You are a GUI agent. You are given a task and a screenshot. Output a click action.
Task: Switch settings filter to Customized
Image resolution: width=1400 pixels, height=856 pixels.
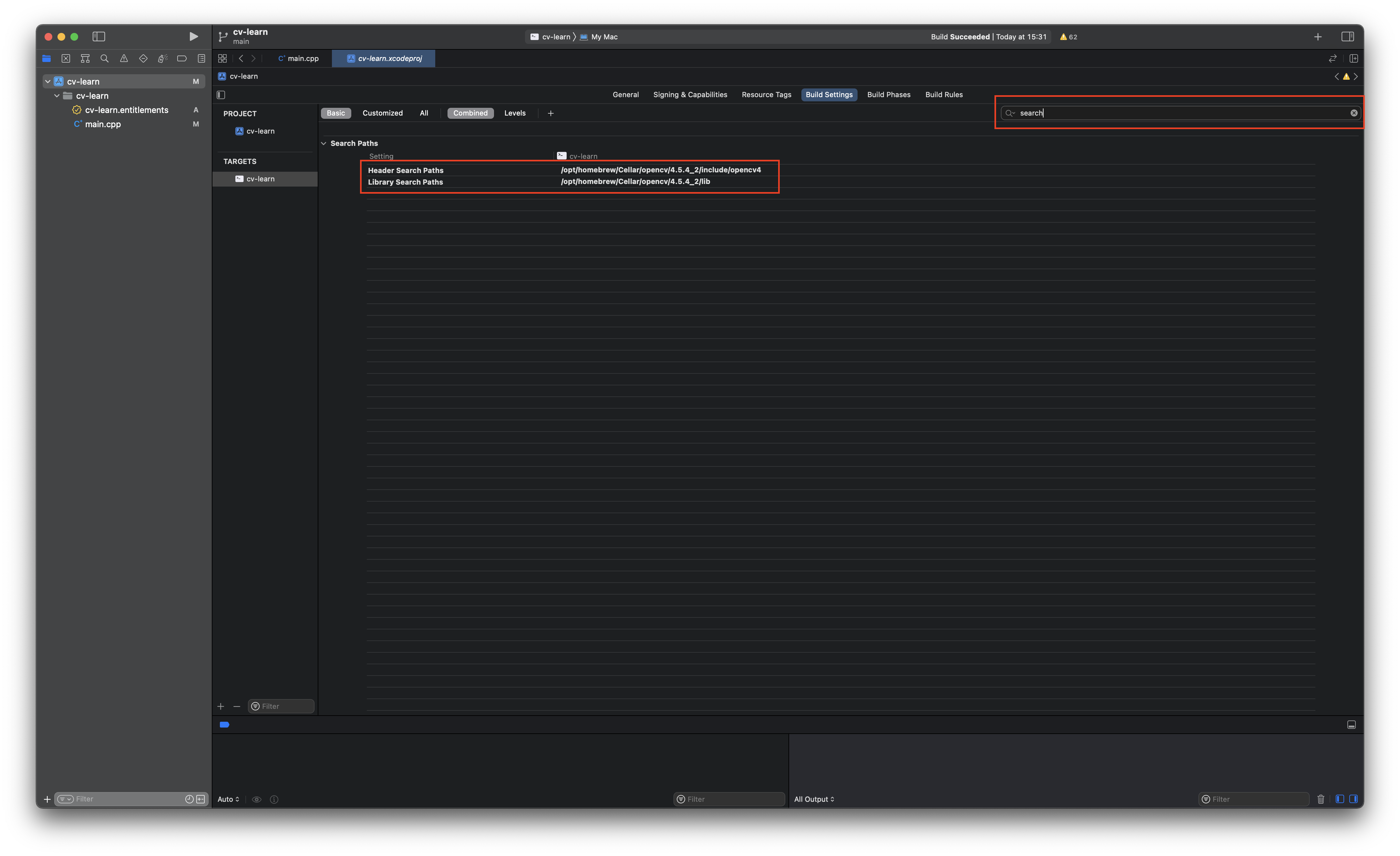click(382, 112)
